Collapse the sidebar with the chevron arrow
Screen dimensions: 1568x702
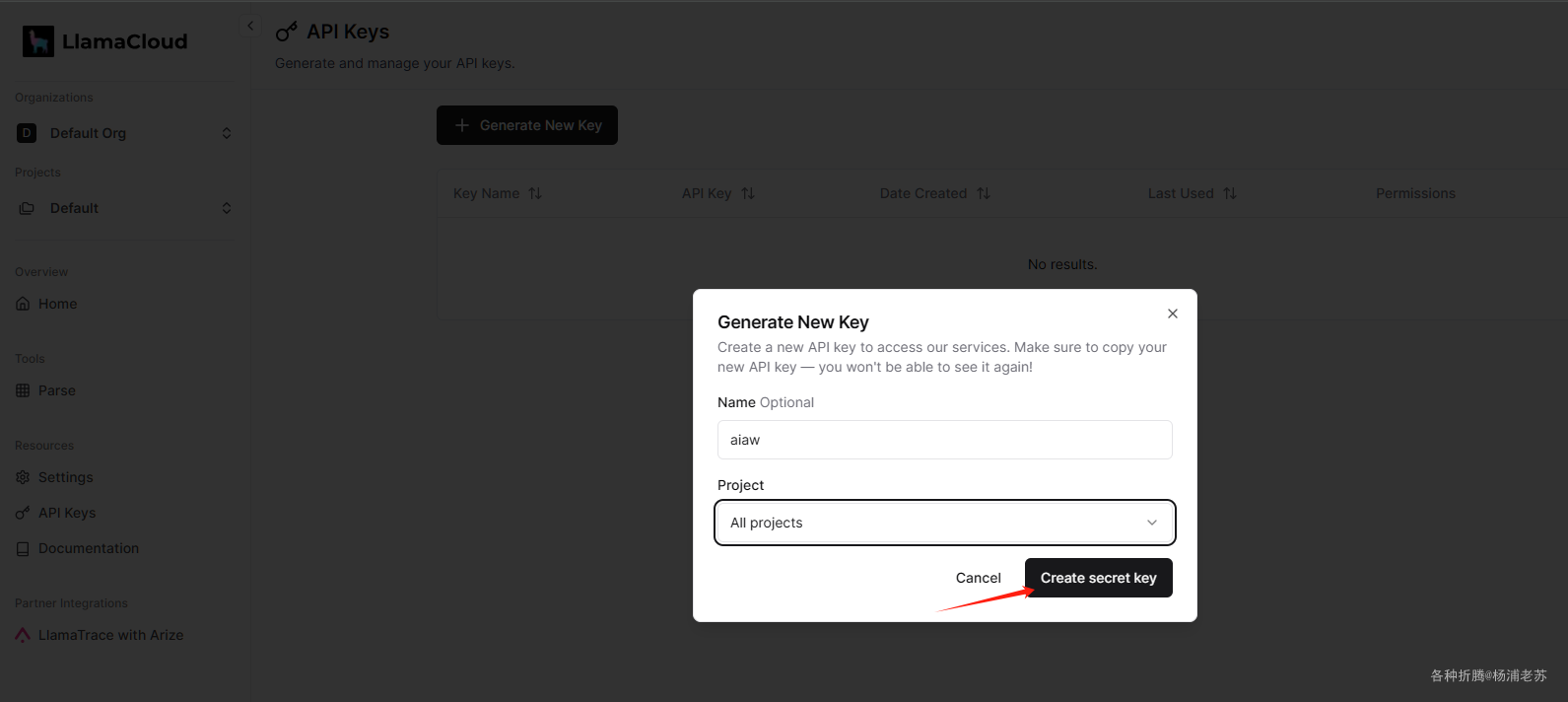(250, 26)
